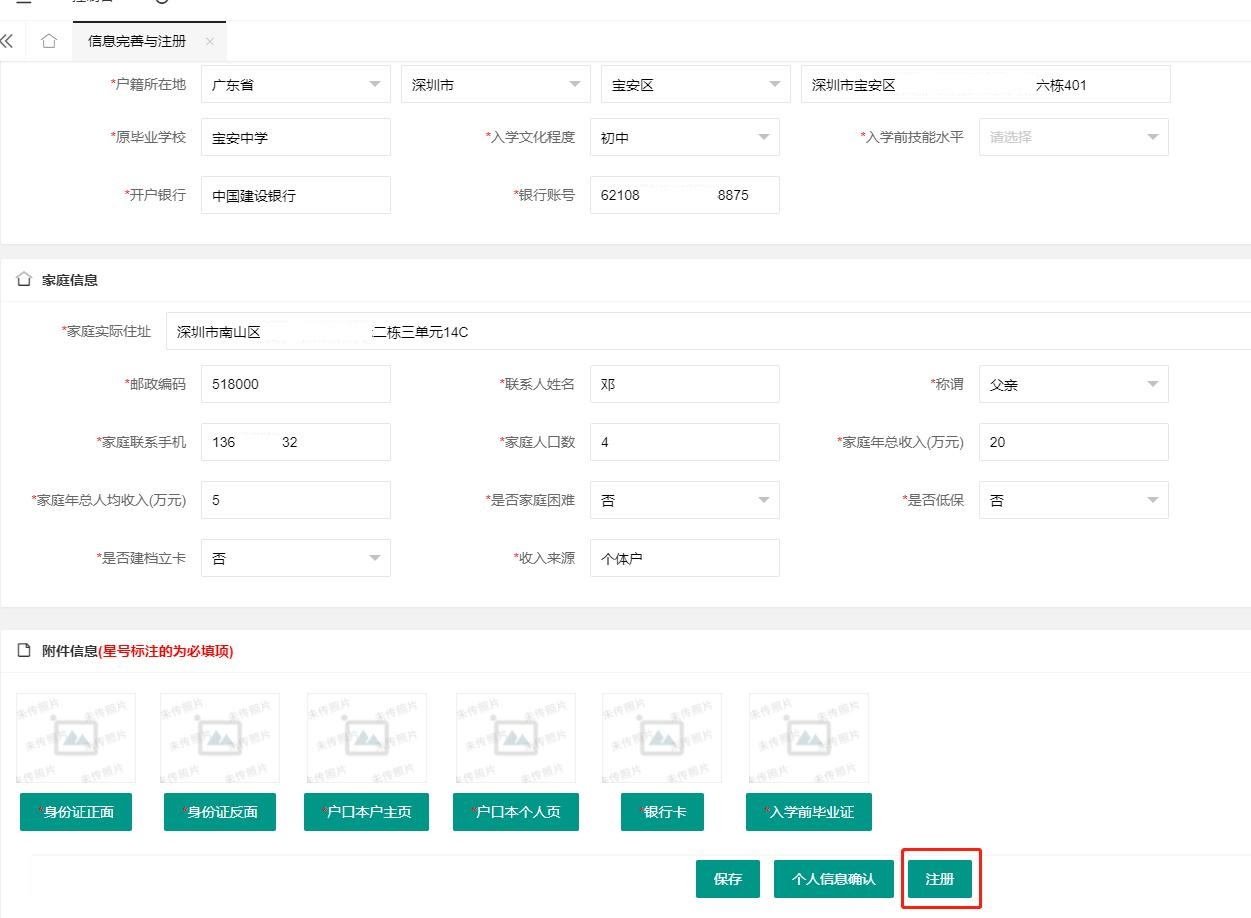Click the 家庭联系手机 input field
Image resolution: width=1251 pixels, height=918 pixels.
click(x=296, y=442)
